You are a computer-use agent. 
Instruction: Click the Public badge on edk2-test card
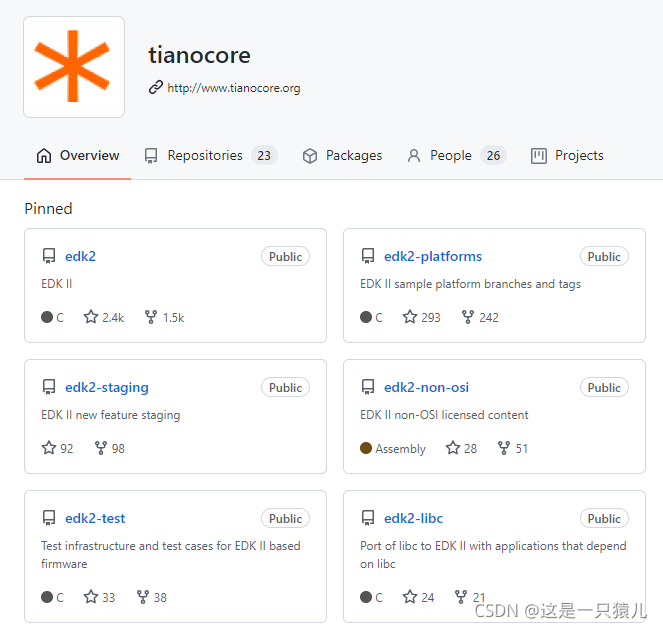click(285, 518)
